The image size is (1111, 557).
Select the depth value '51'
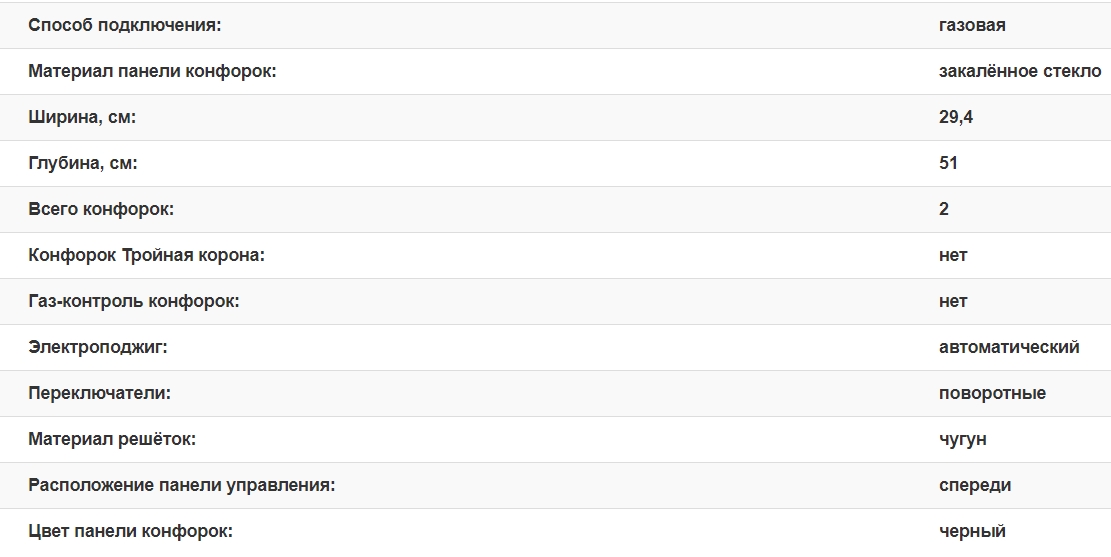(x=948, y=163)
